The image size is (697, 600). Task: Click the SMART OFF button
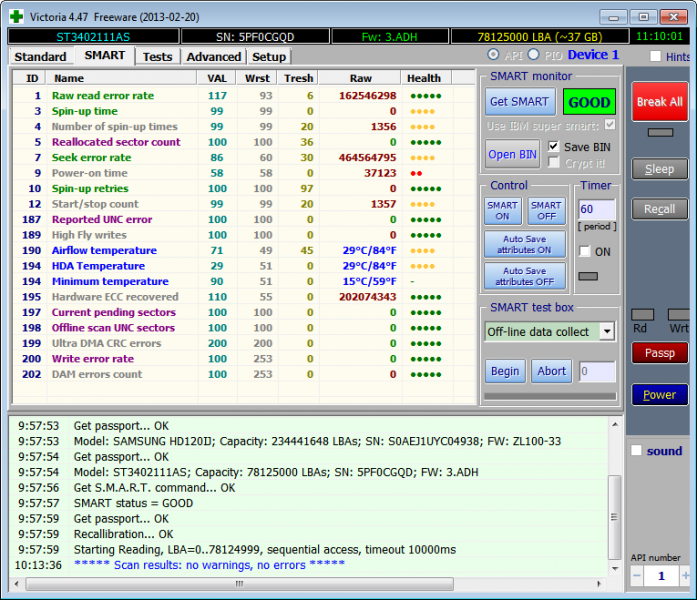point(545,210)
